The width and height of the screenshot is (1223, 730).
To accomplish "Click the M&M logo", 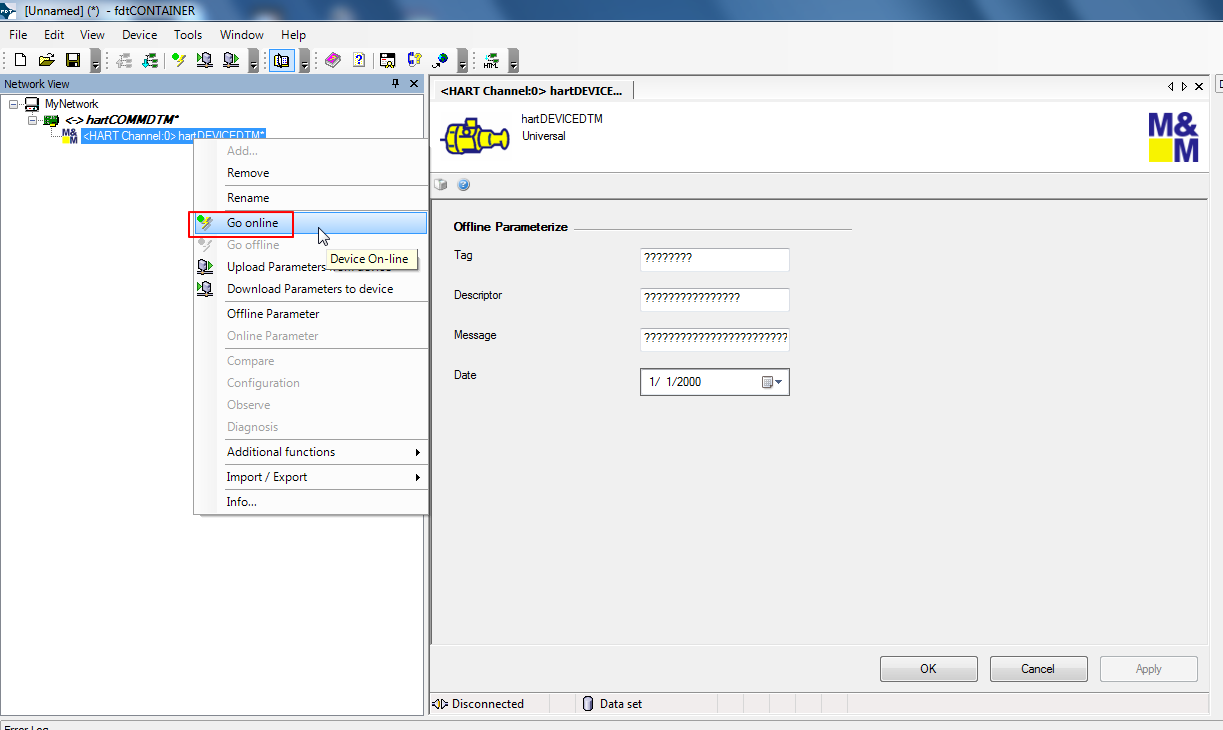I will tap(1173, 137).
